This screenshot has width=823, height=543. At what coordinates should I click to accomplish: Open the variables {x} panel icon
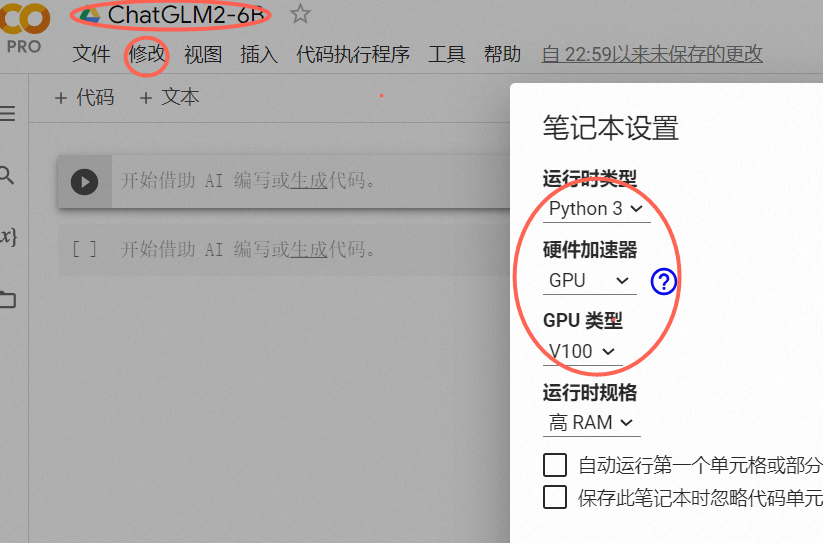click(8, 237)
